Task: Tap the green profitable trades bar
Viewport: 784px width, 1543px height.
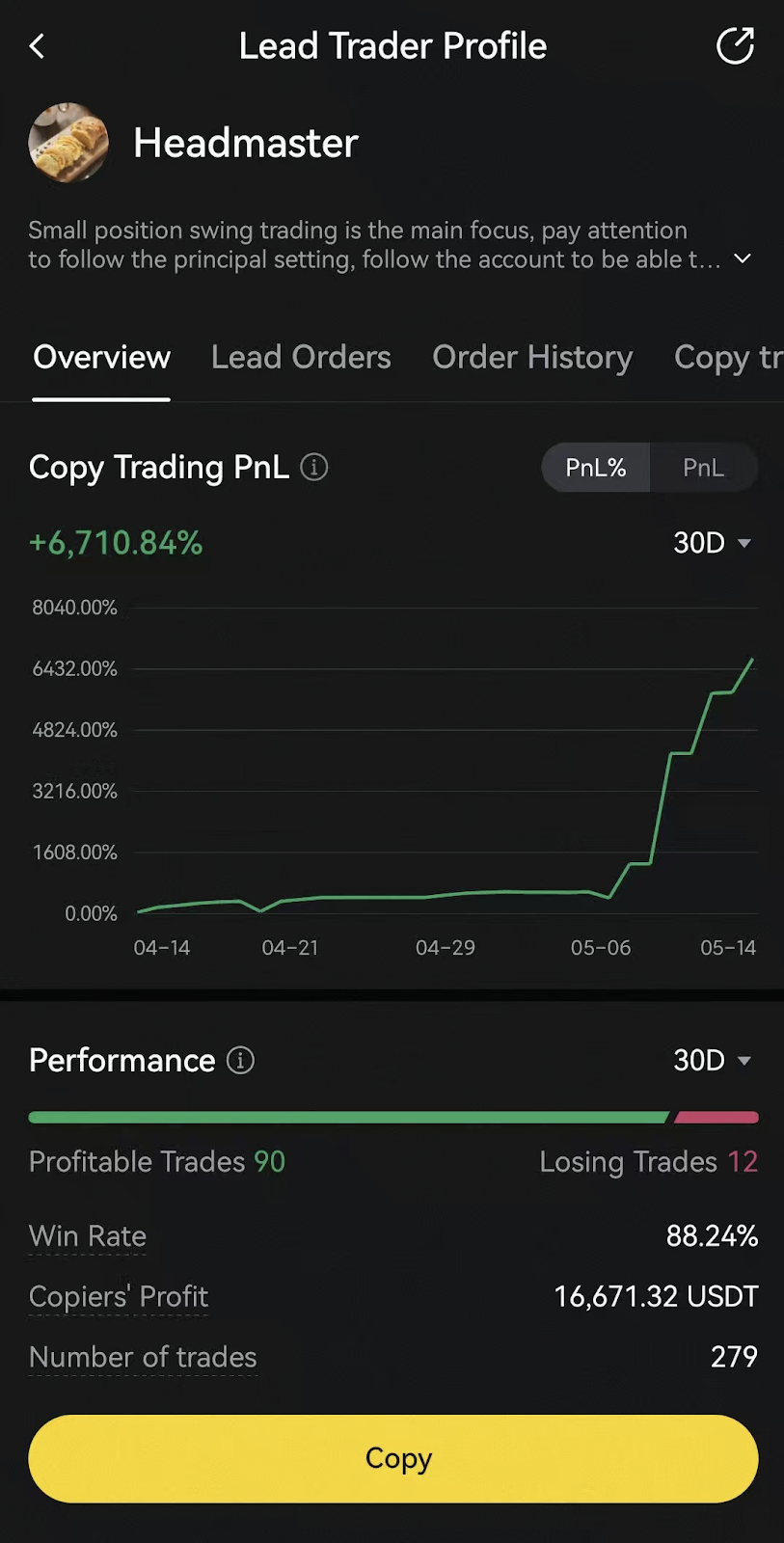Action: coord(347,1118)
